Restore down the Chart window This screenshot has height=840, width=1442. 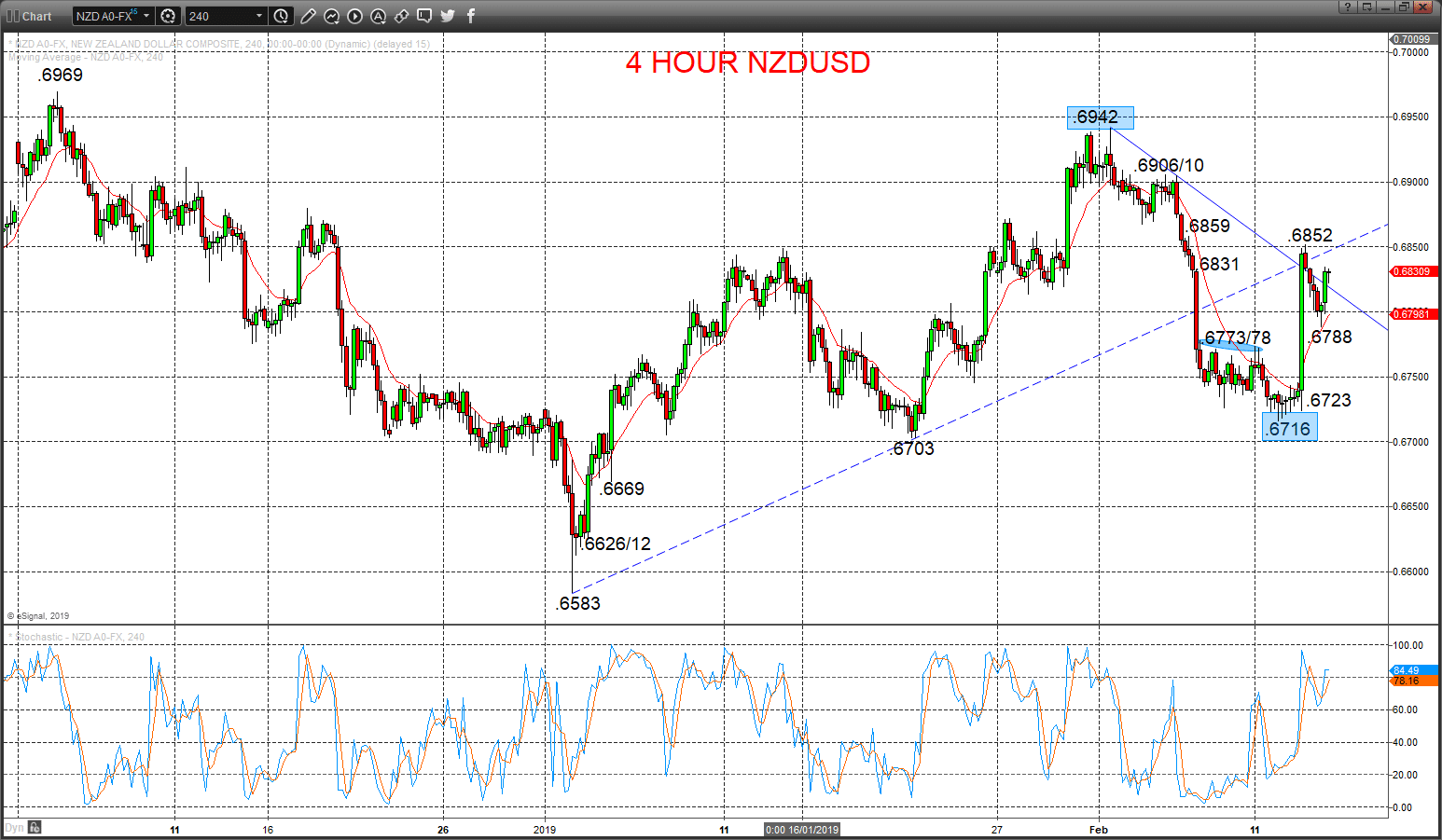point(1405,7)
